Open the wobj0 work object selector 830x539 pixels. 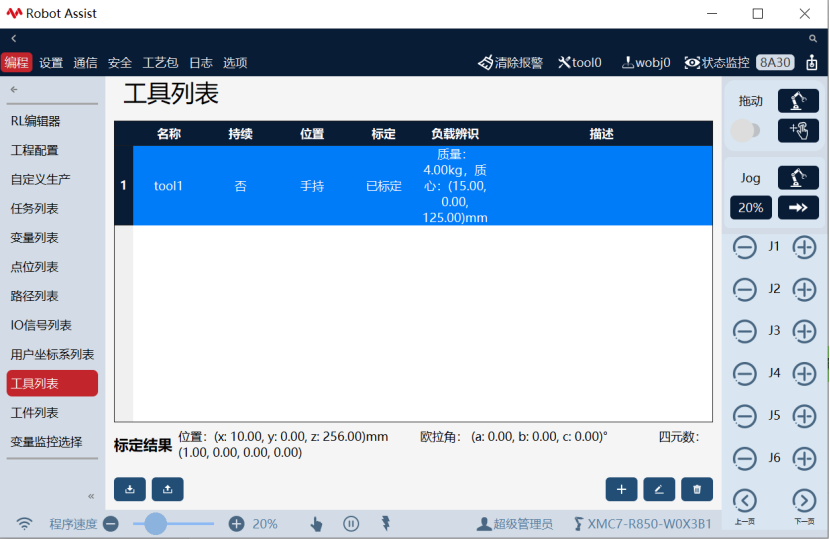[x=646, y=62]
